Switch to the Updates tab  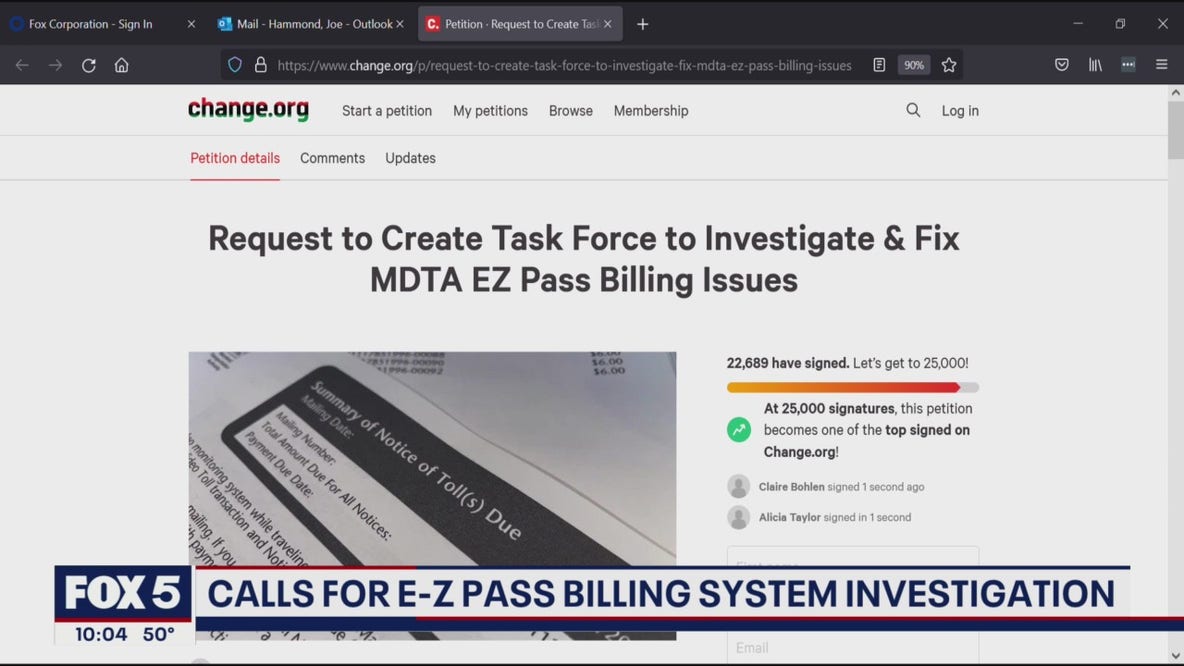pyautogui.click(x=410, y=158)
